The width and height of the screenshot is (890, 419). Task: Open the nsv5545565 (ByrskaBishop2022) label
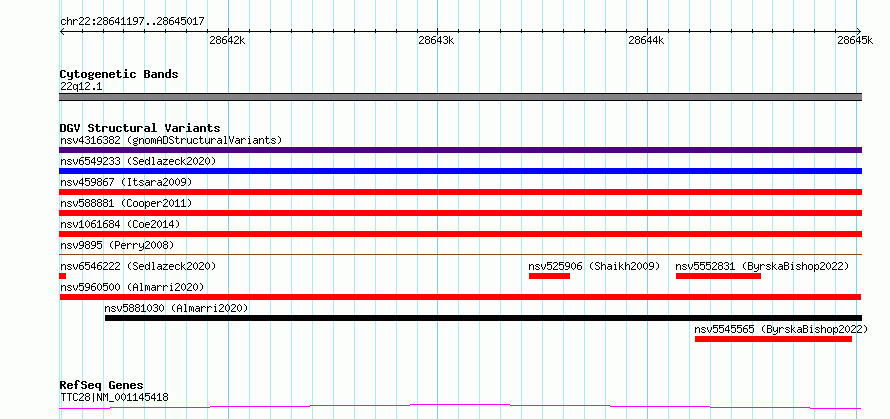point(781,329)
